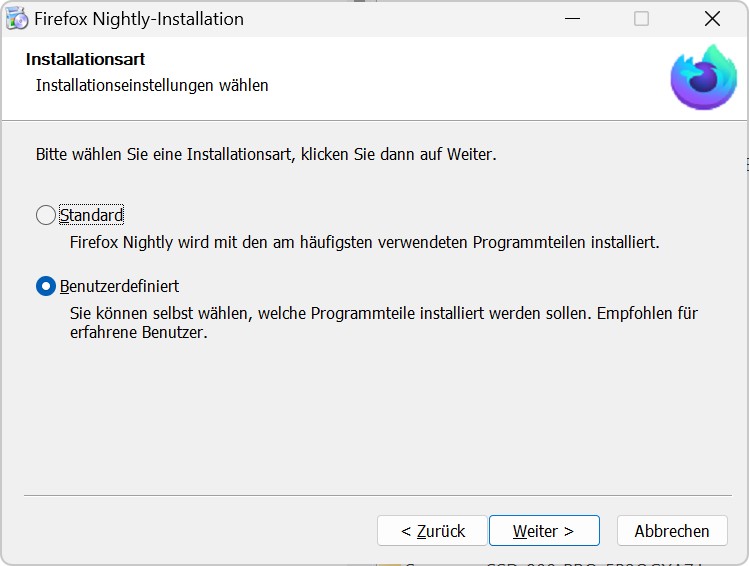The height and width of the screenshot is (566, 749).
Task: Close the Firefox Nightly-Installation window
Action: tap(712, 19)
